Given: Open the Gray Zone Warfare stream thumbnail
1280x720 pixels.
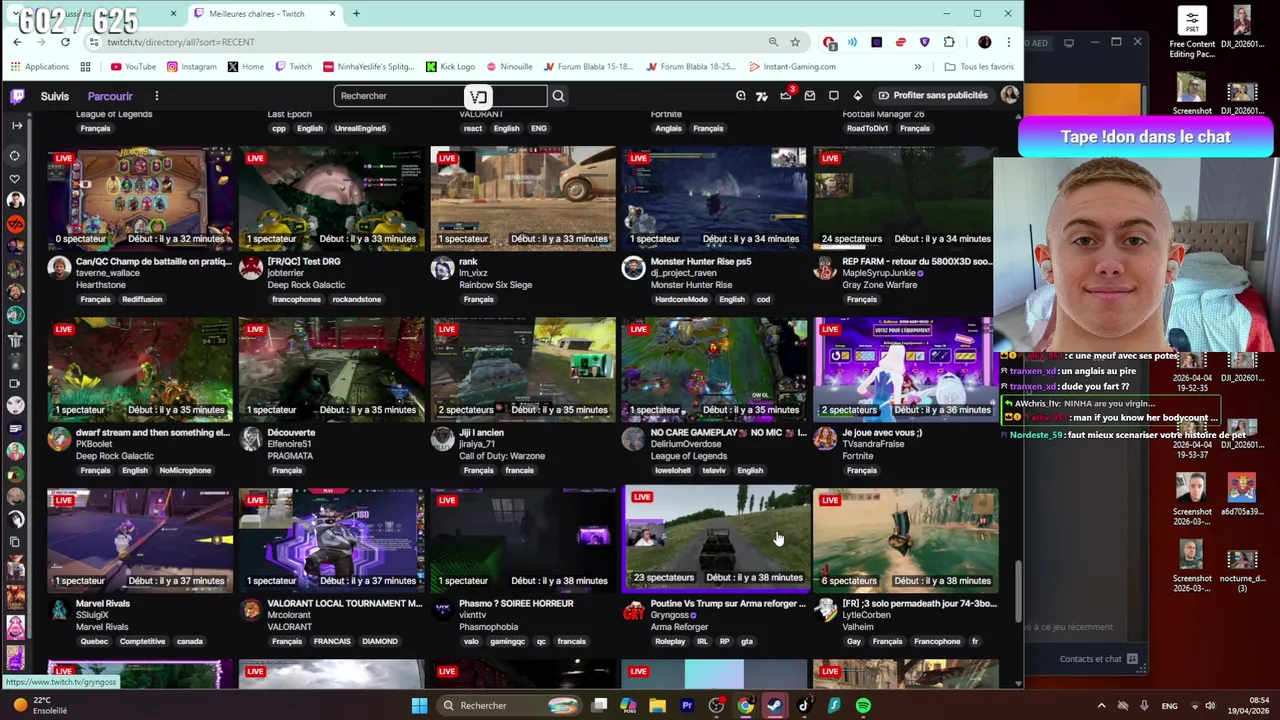Looking at the screenshot, I should [903, 198].
